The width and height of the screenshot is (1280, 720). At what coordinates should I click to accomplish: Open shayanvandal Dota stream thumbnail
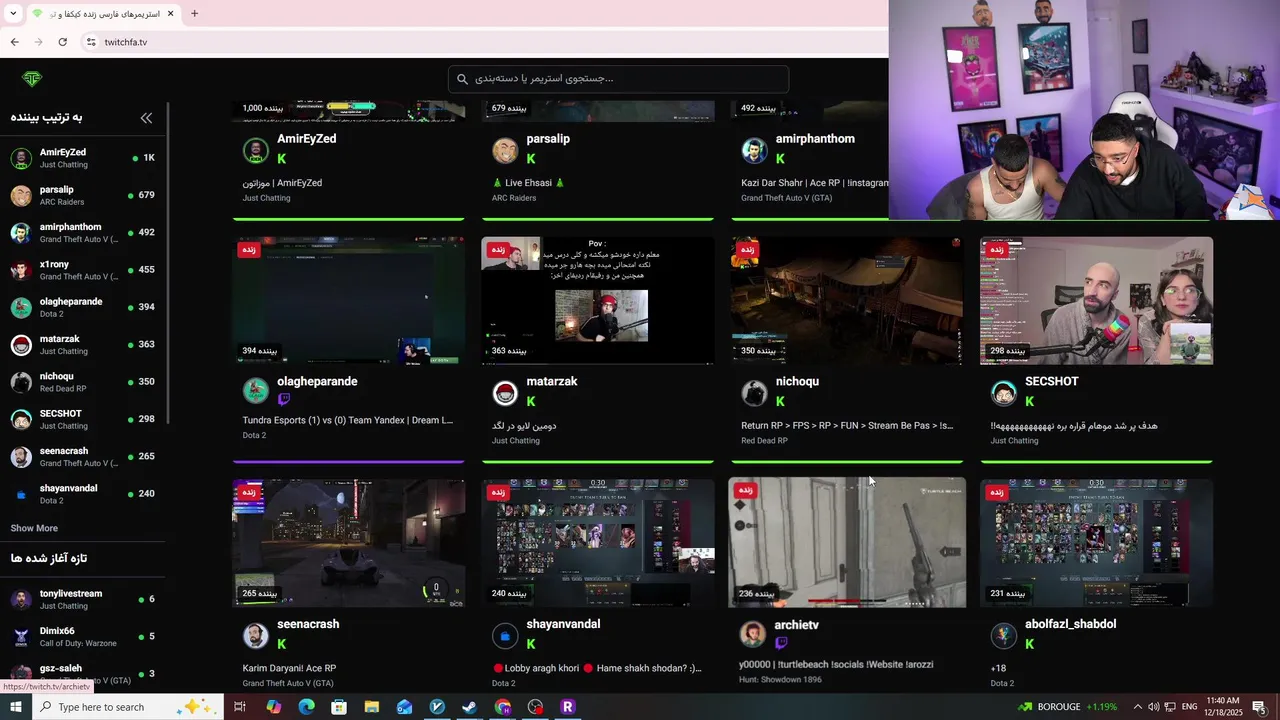tap(598, 543)
